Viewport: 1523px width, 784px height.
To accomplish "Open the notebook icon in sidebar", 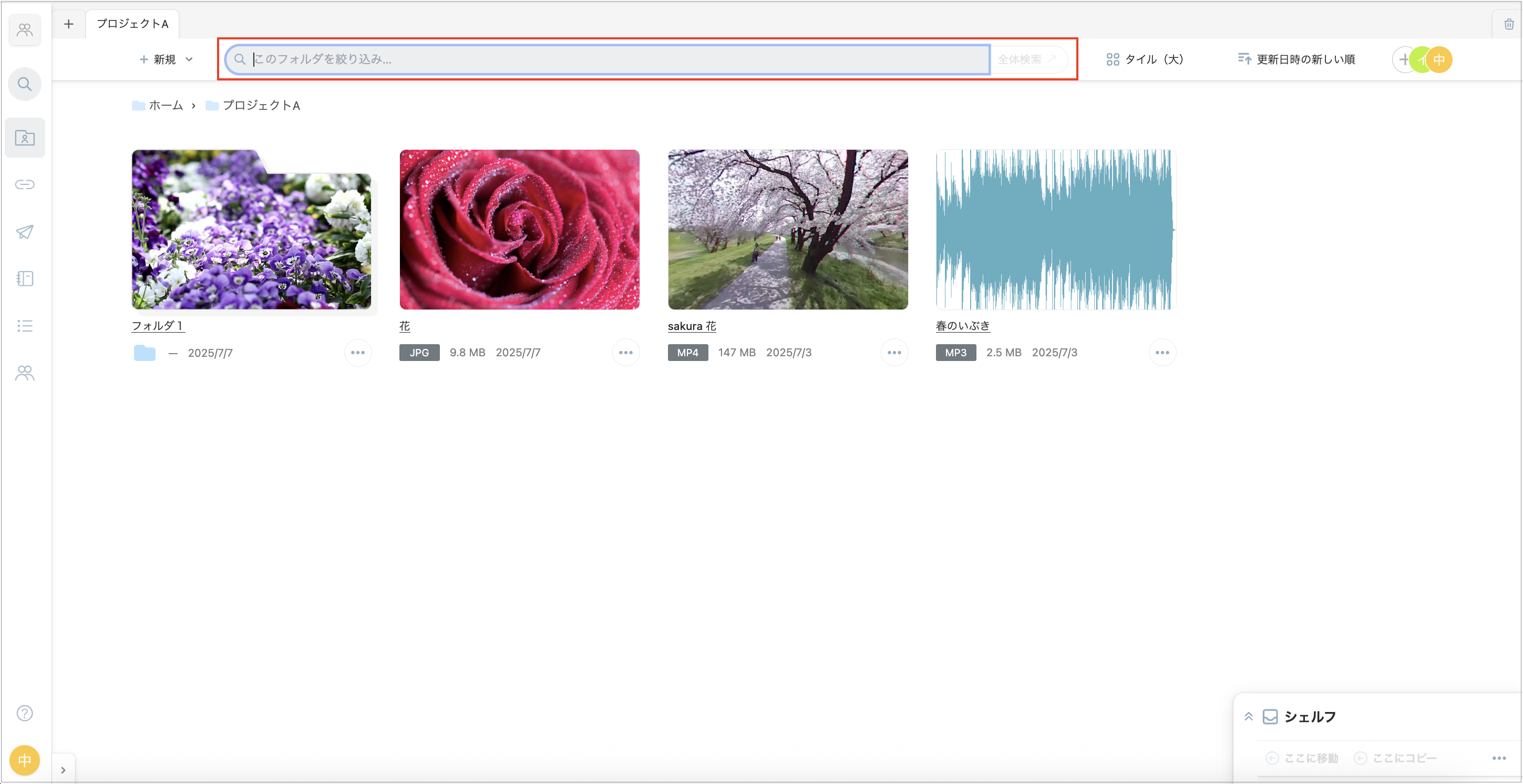I will tap(24, 278).
